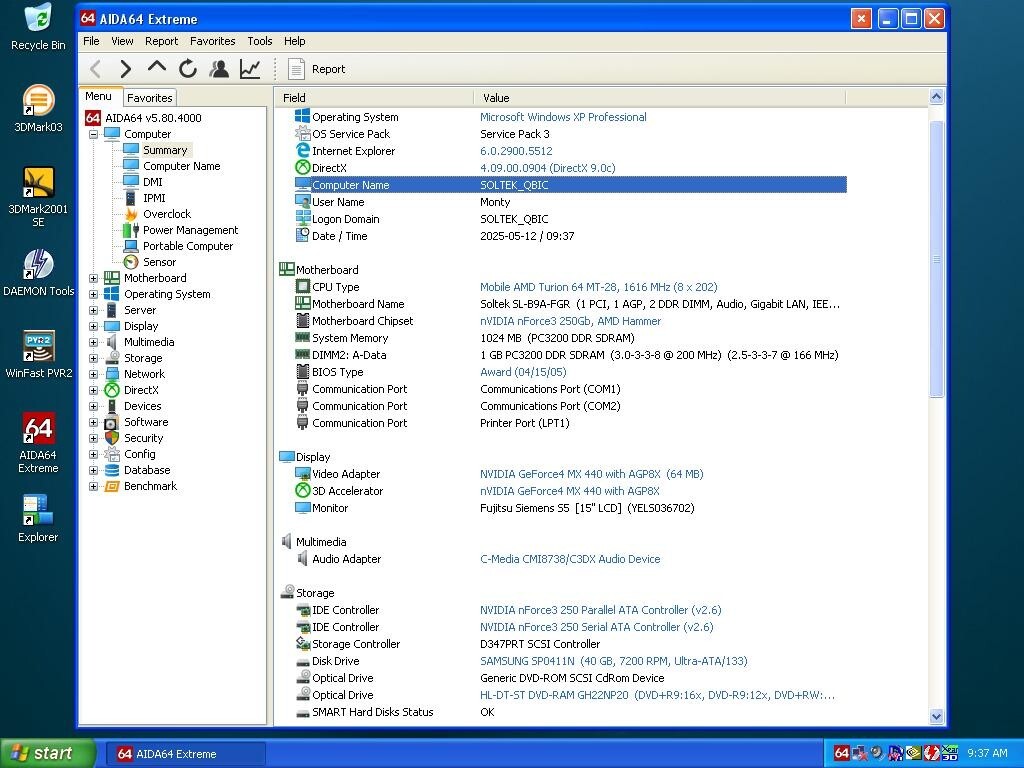Open the Recycle Bin desktop icon
Screen dimensions: 1024x768
(x=39, y=27)
